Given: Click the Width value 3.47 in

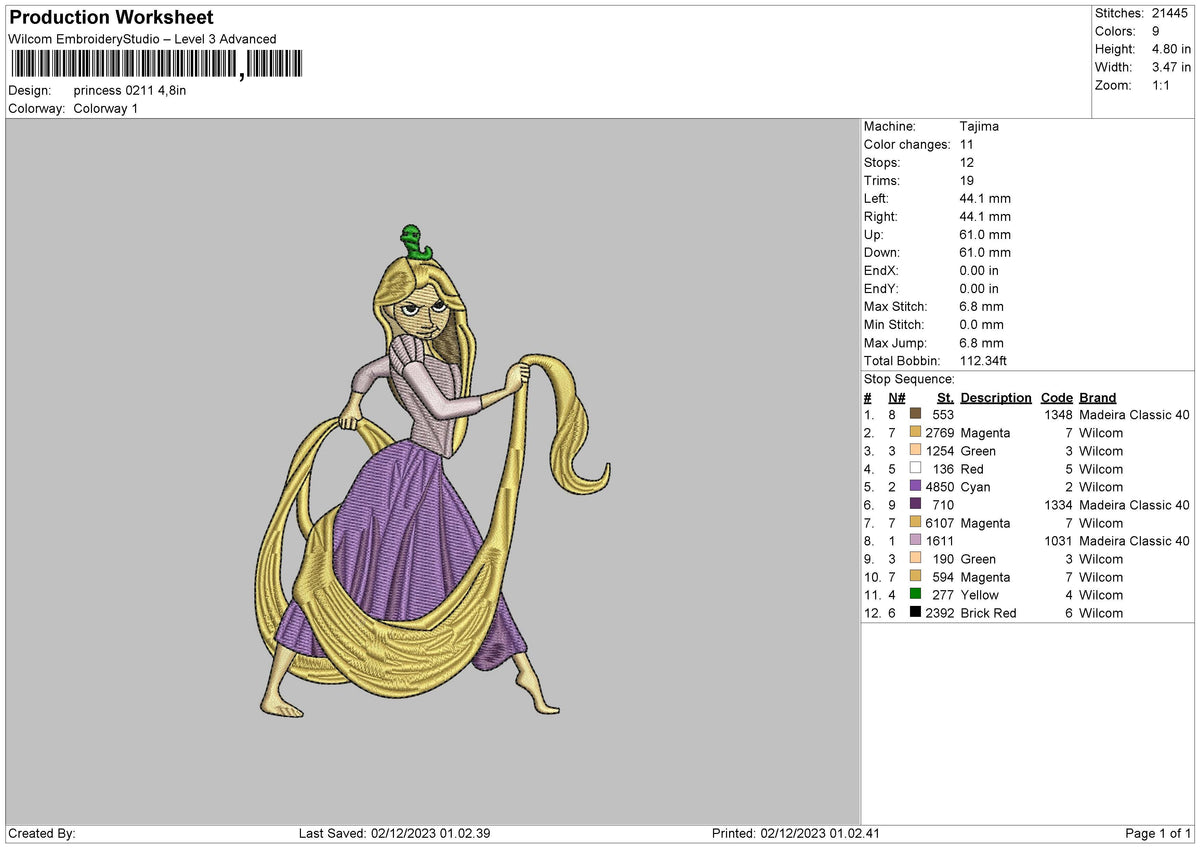Looking at the screenshot, I should pos(1171,67).
